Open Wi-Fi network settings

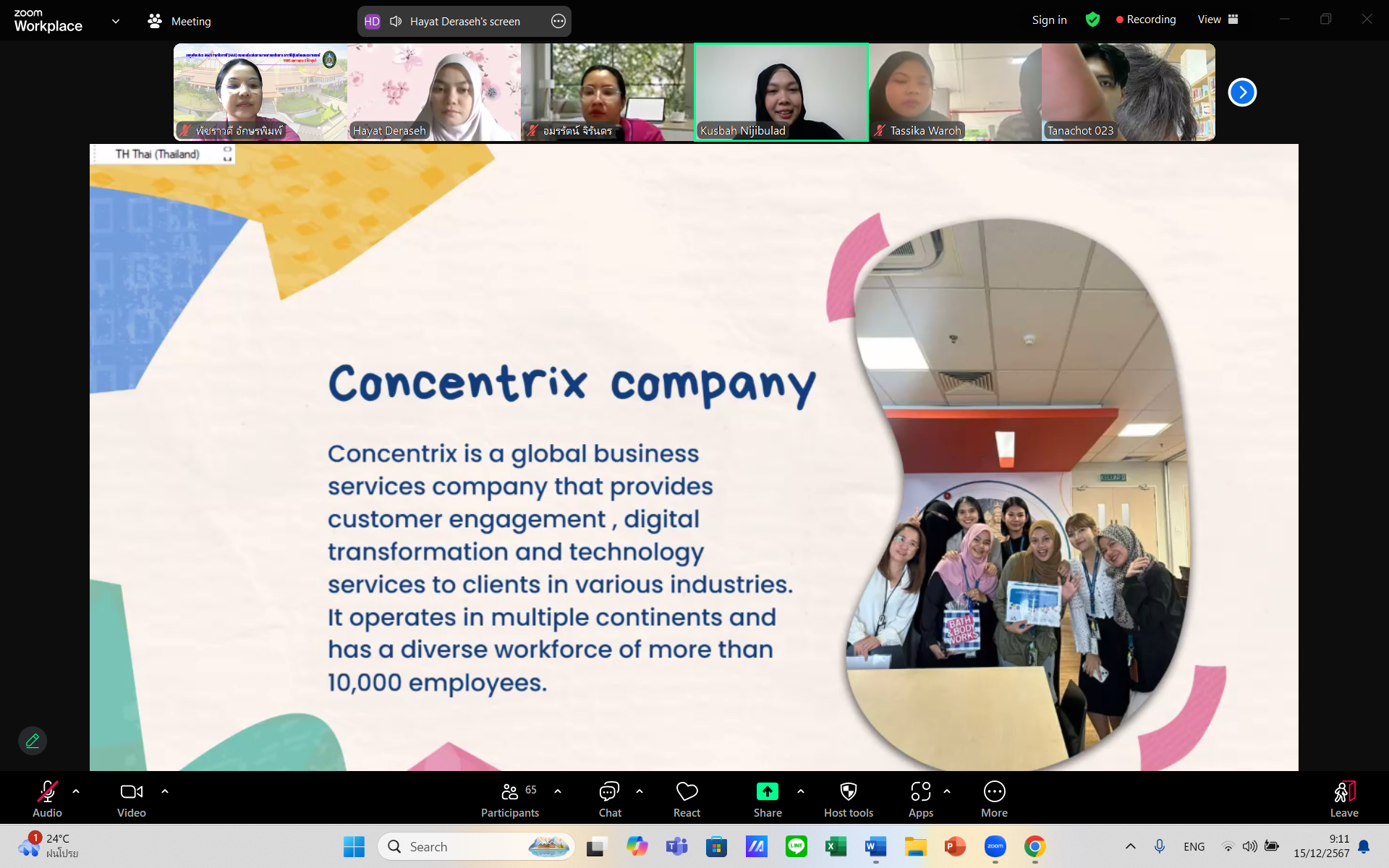(x=1228, y=846)
